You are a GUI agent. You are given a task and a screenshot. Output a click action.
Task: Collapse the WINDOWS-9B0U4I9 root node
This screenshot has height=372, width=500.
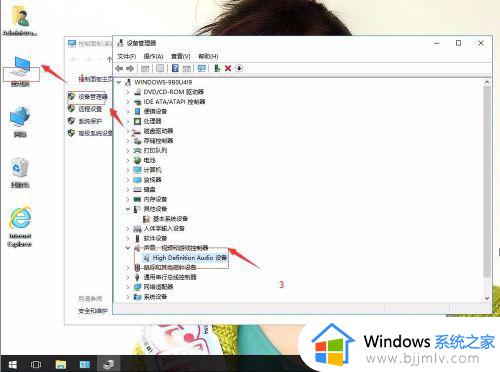[x=119, y=82]
